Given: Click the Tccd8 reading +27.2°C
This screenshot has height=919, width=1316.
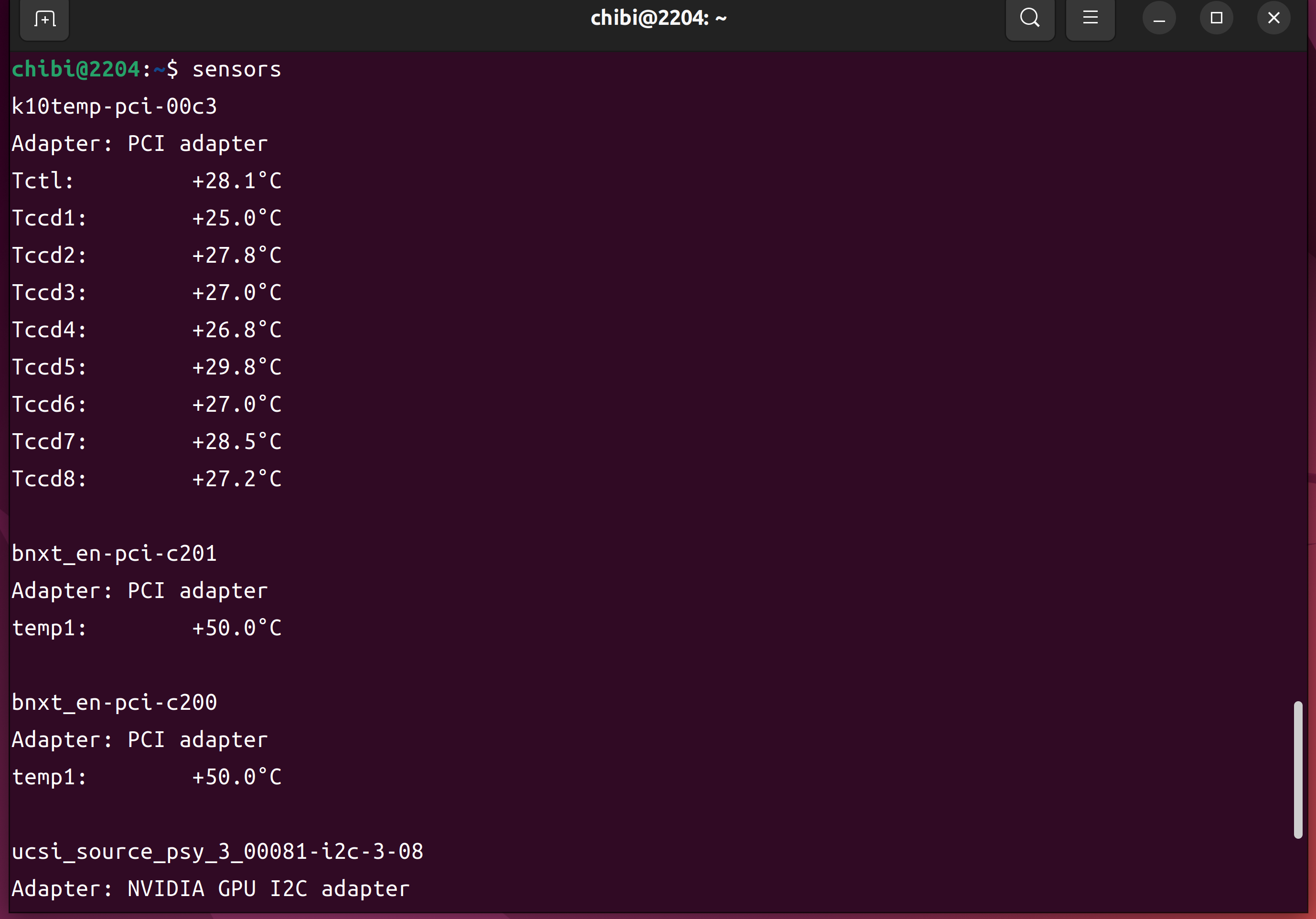Looking at the screenshot, I should coord(236,479).
